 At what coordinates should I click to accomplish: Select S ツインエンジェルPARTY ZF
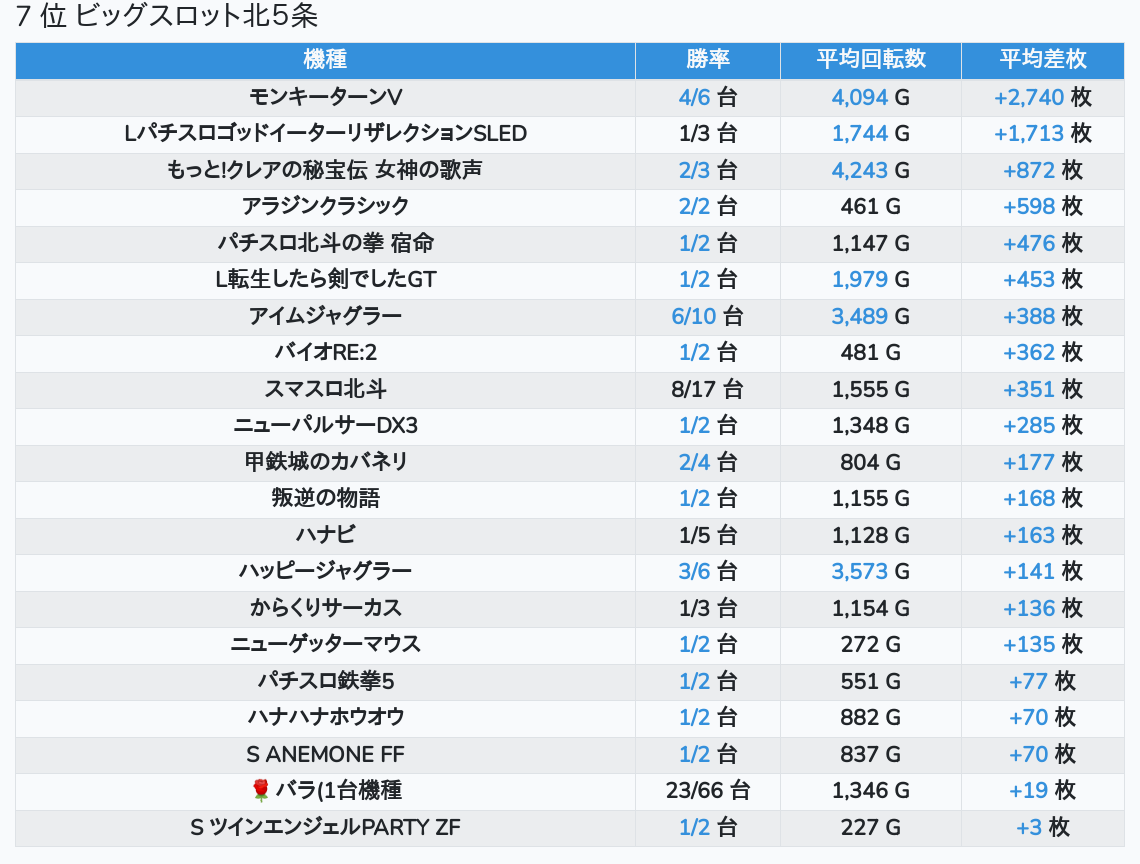[x=325, y=828]
